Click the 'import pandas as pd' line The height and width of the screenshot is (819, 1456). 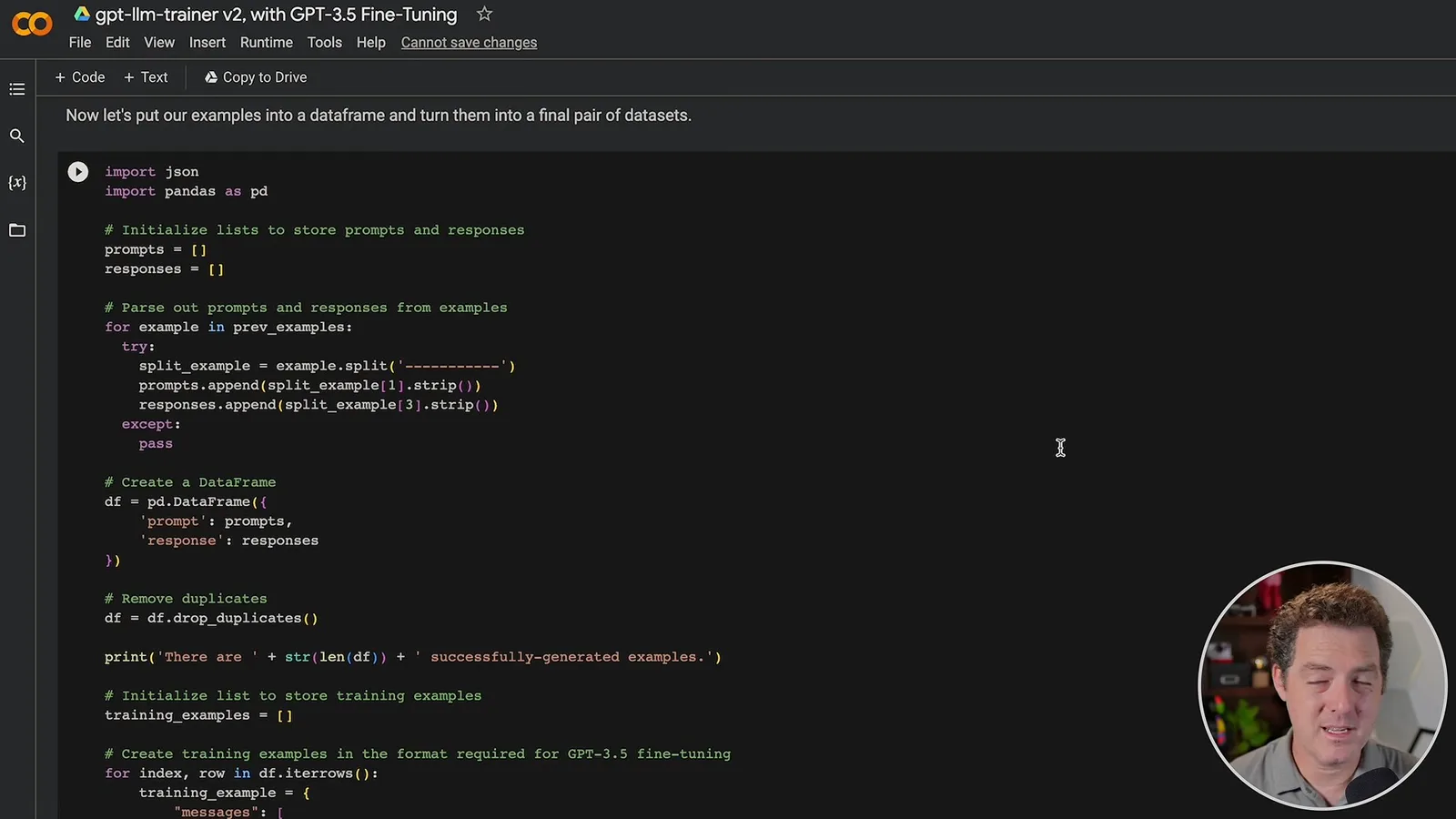click(x=187, y=191)
